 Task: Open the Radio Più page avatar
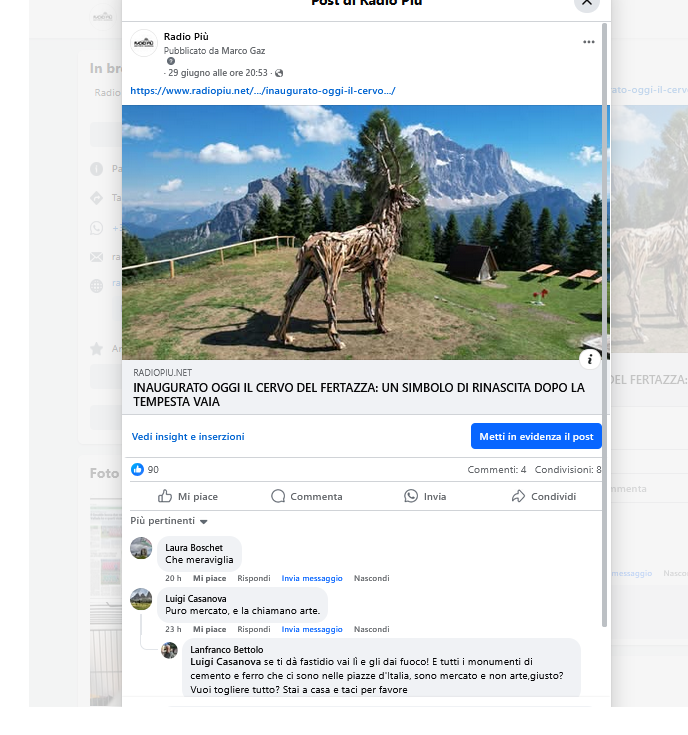pyautogui.click(x=144, y=43)
